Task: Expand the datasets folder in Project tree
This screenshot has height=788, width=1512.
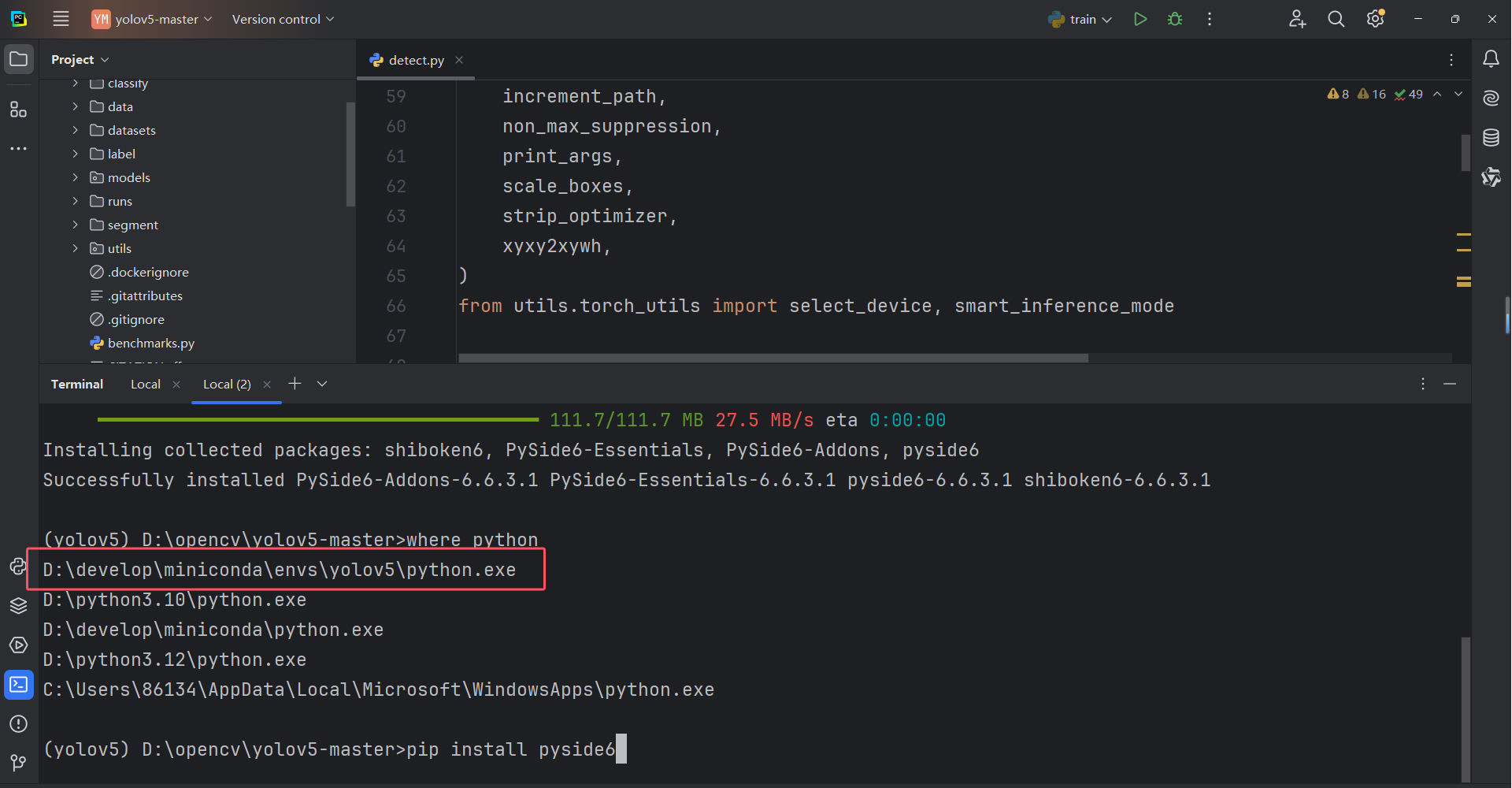Action: tap(75, 129)
